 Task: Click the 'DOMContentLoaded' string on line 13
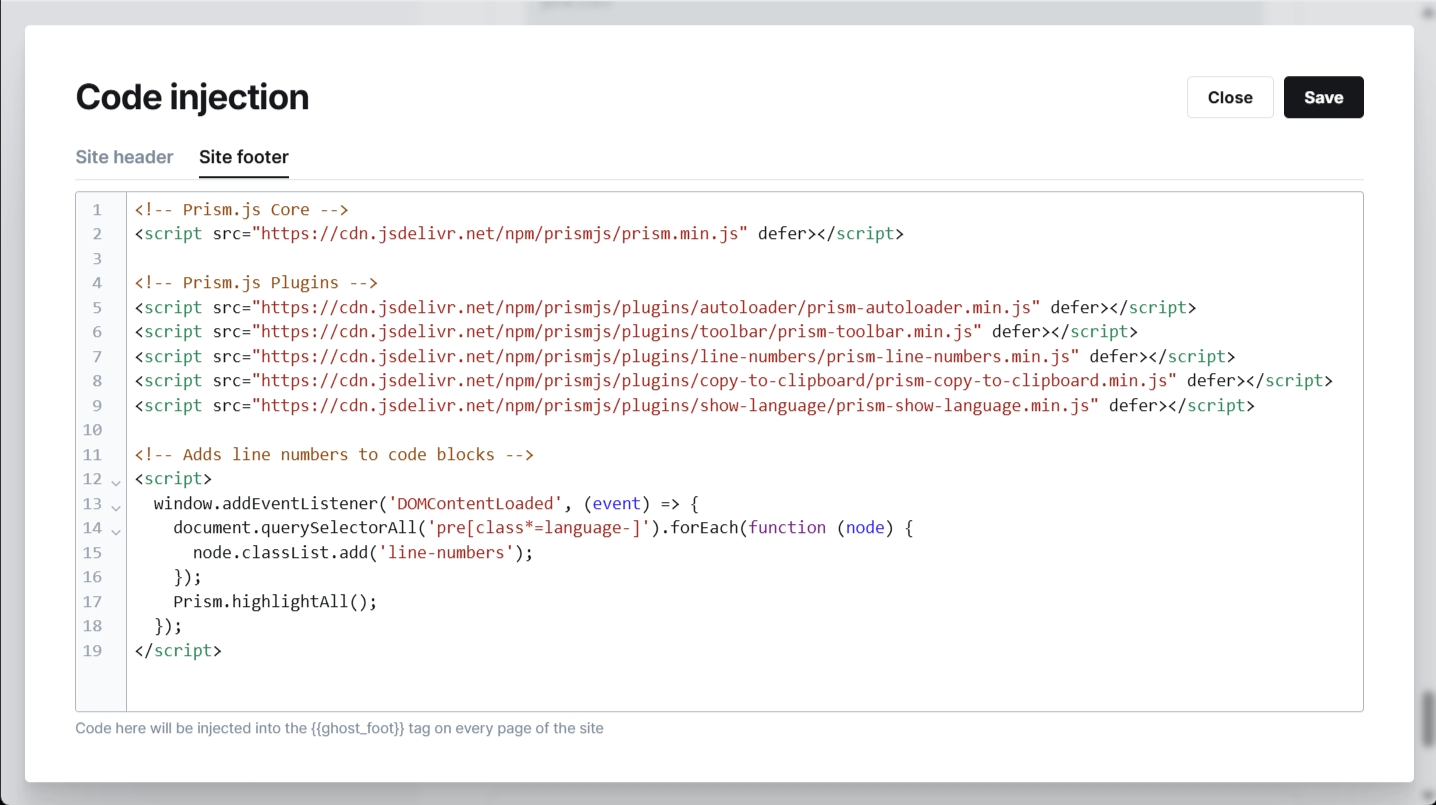(475, 503)
